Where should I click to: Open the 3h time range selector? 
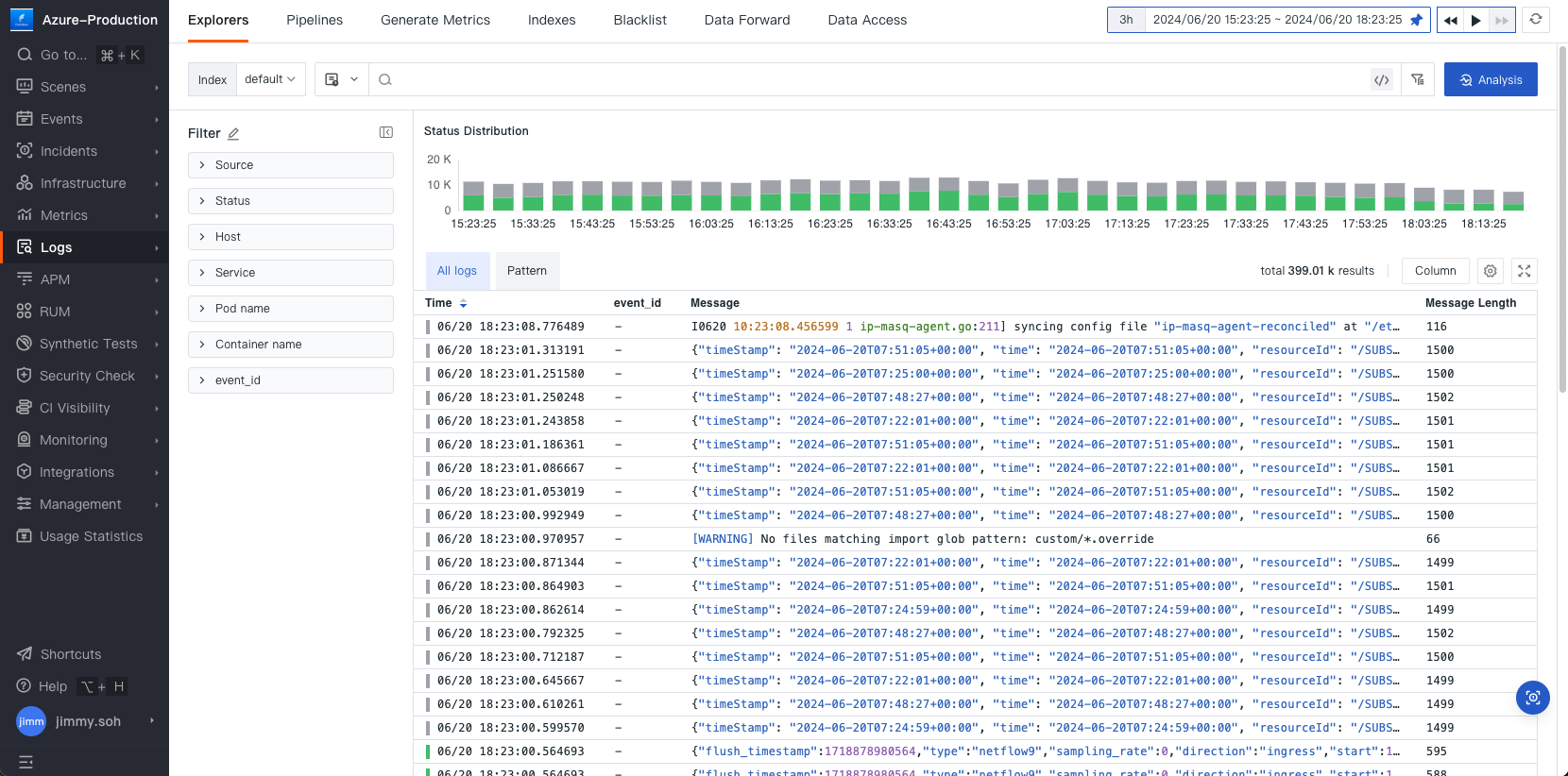pyautogui.click(x=1126, y=20)
